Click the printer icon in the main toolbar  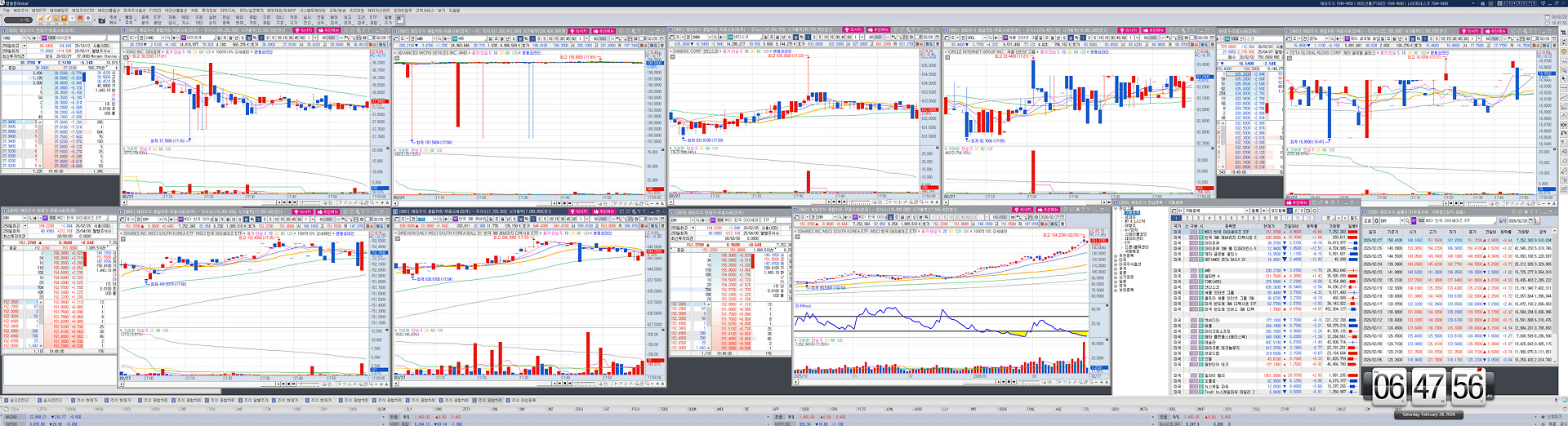point(64,19)
